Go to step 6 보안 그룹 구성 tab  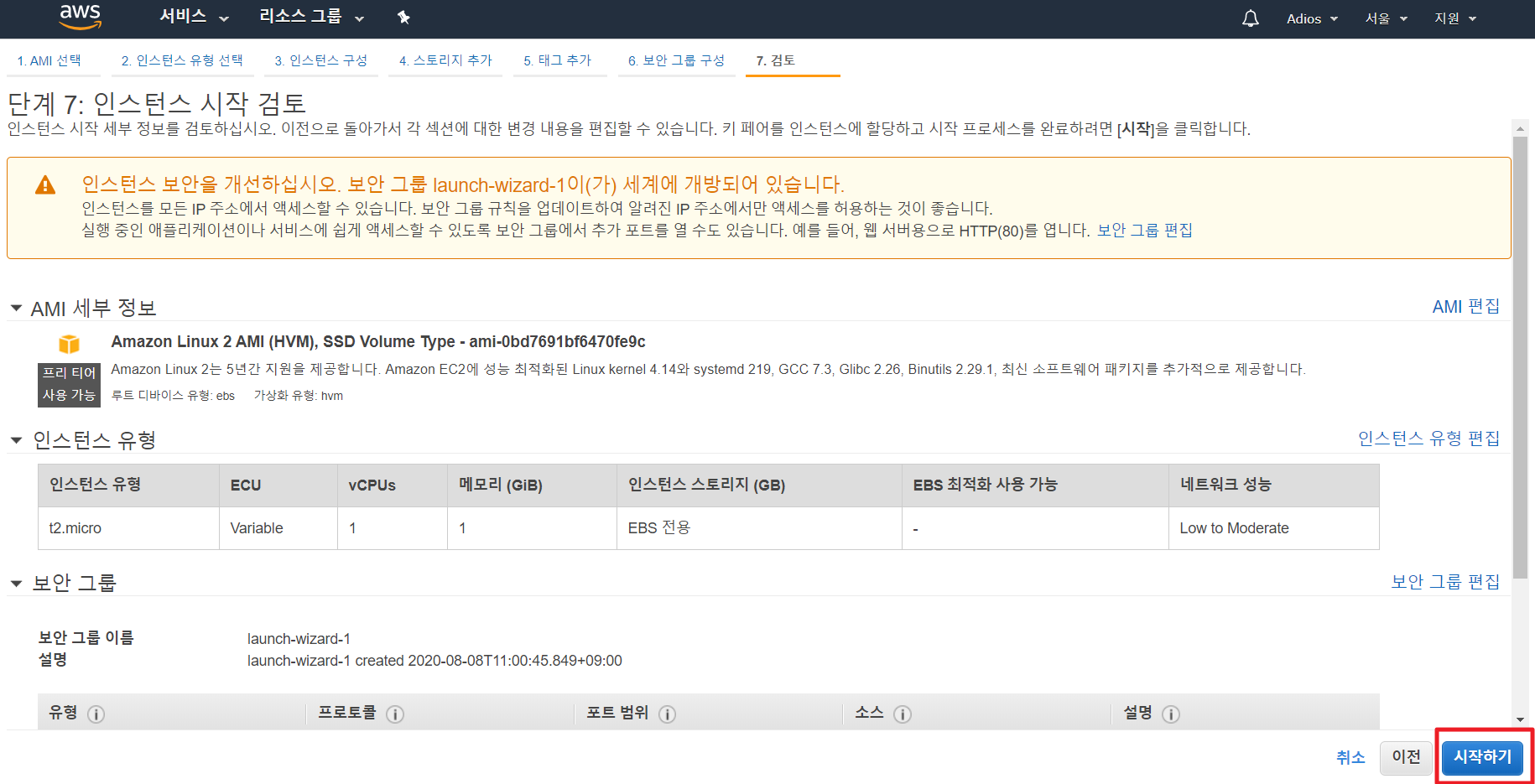click(676, 60)
